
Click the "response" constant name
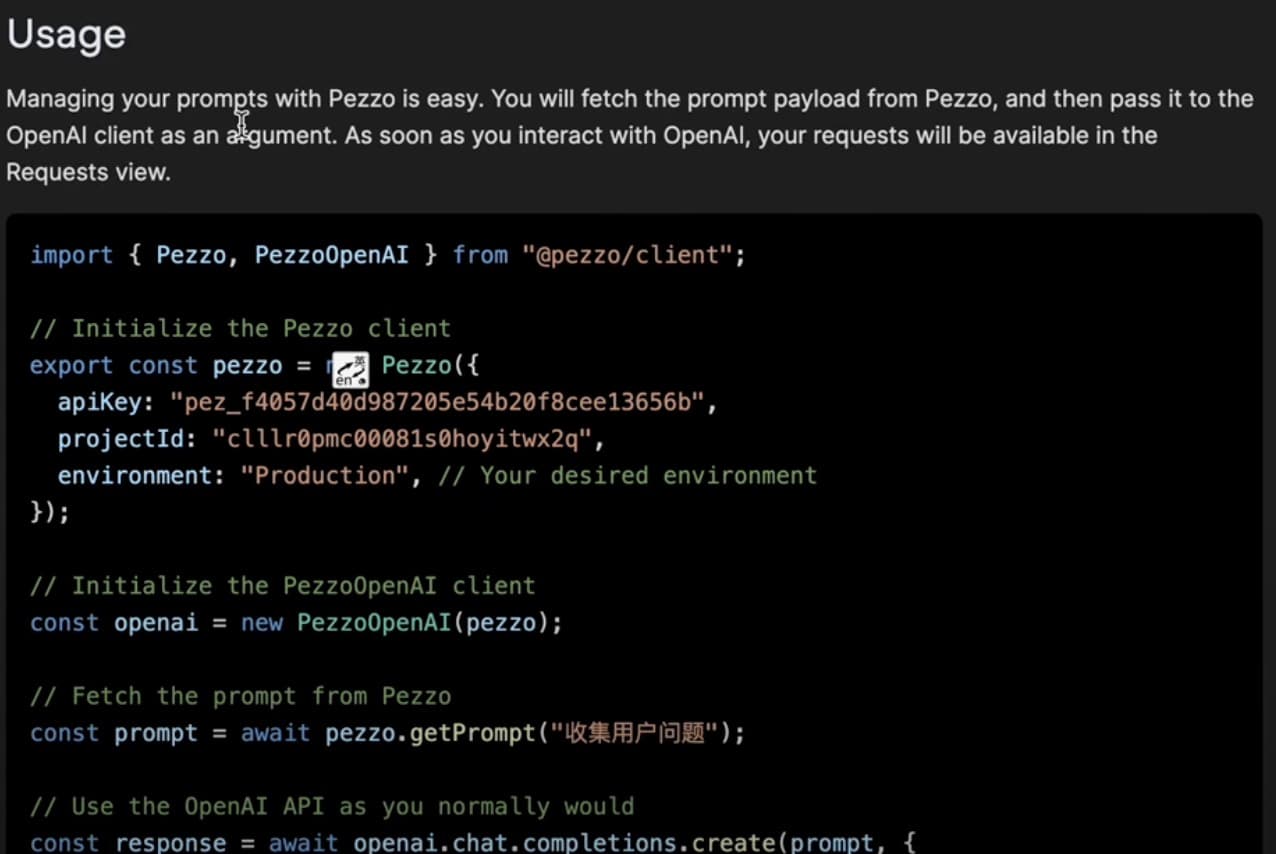(170, 843)
